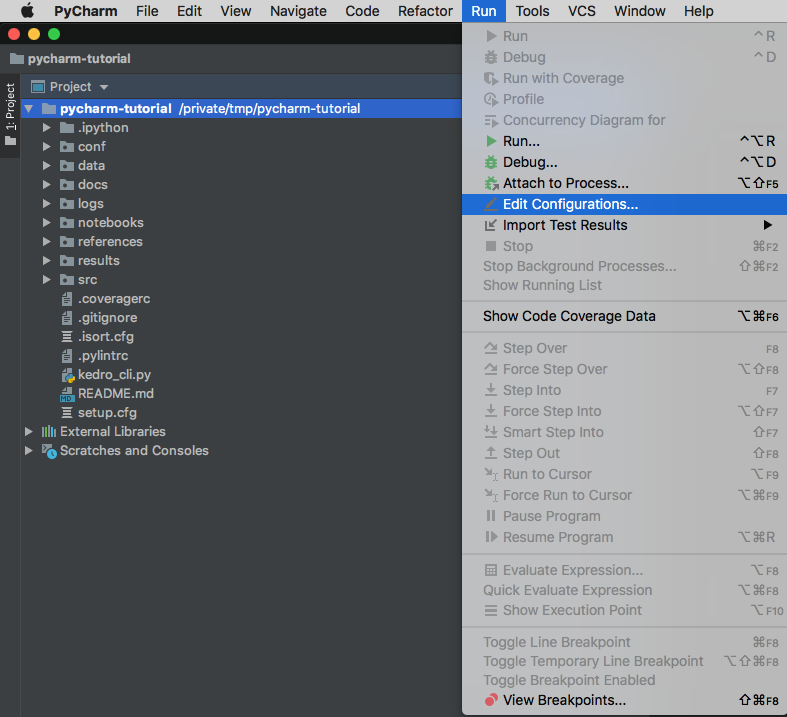This screenshot has height=717, width=787.
Task: Click the View Breakpoints red icon
Action: coord(490,700)
